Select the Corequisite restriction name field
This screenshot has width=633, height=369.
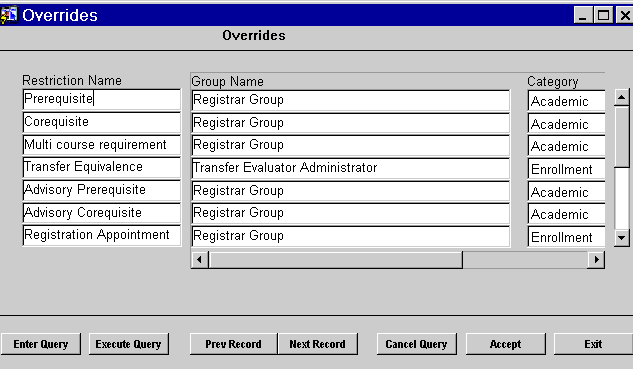click(102, 122)
